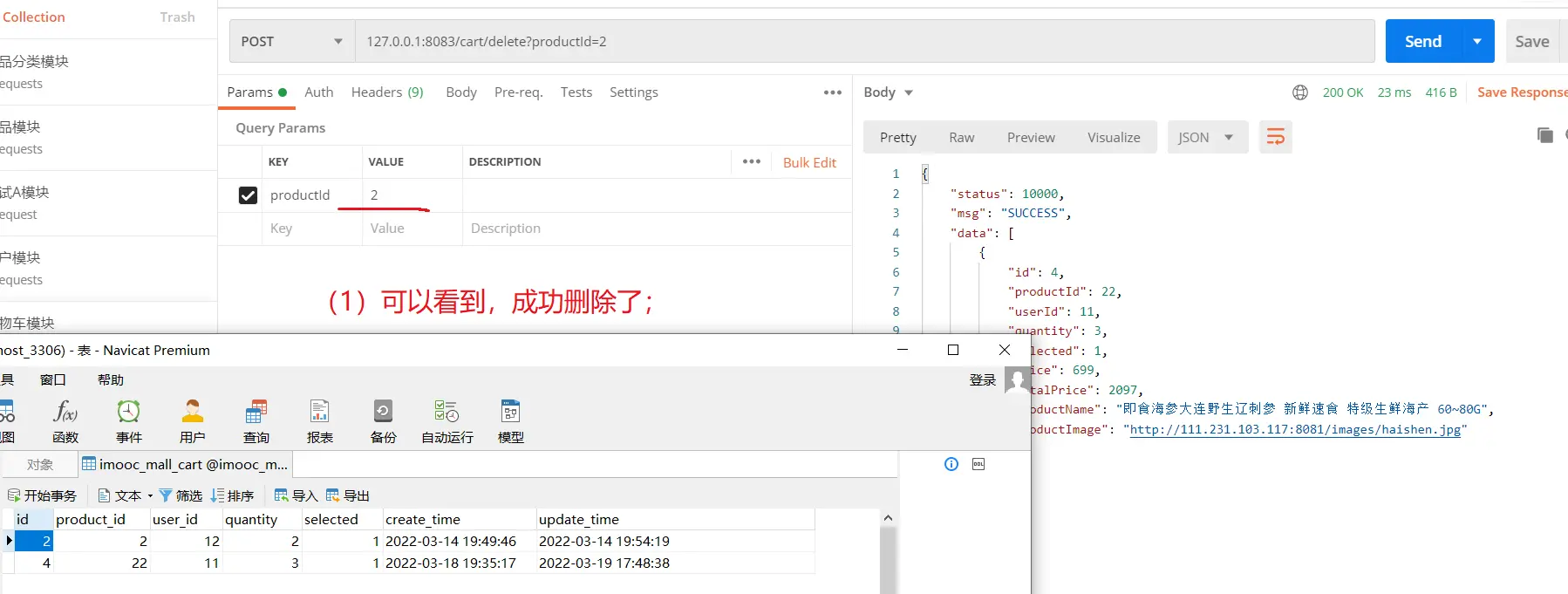Click the Import (导入) toolbar icon
Viewport: 1568px width, 594px height.
coord(296,495)
